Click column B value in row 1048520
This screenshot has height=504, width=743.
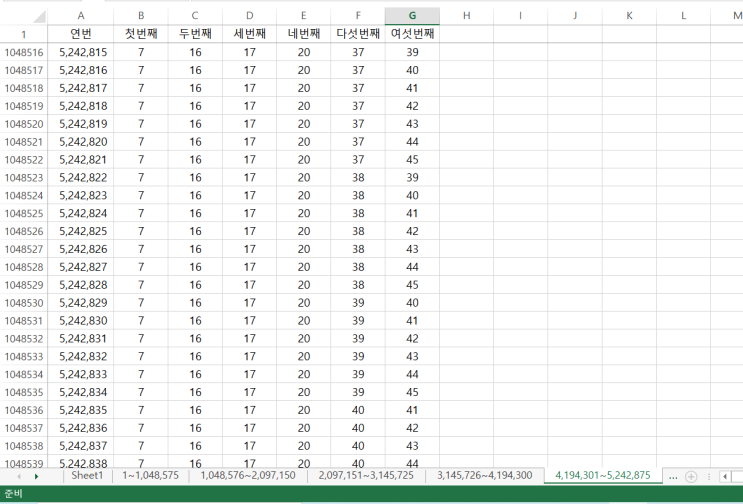[x=141, y=124]
